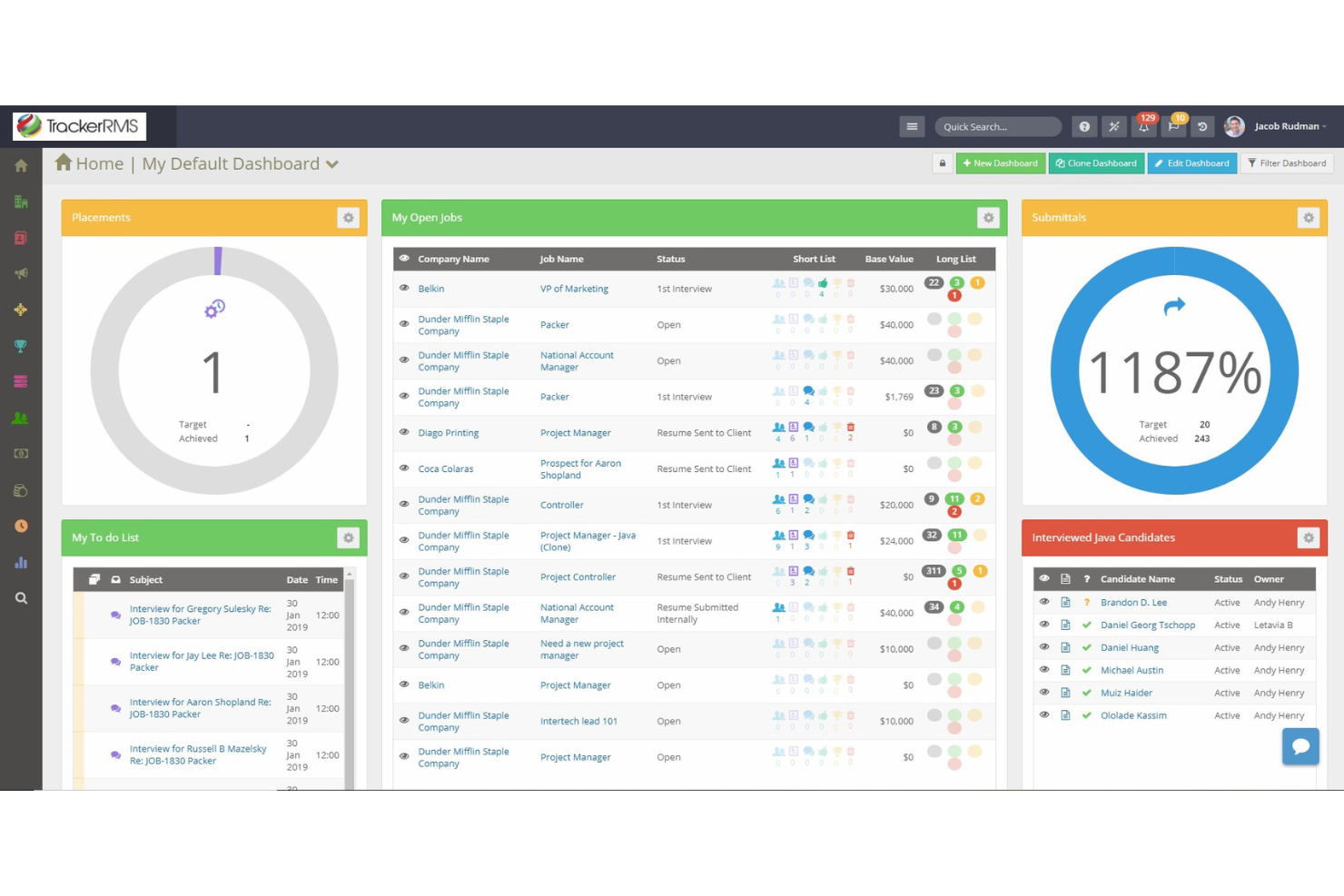Image resolution: width=1344 pixels, height=896 pixels.
Task: Click eye icon for VP of Marketing job
Action: (x=404, y=288)
